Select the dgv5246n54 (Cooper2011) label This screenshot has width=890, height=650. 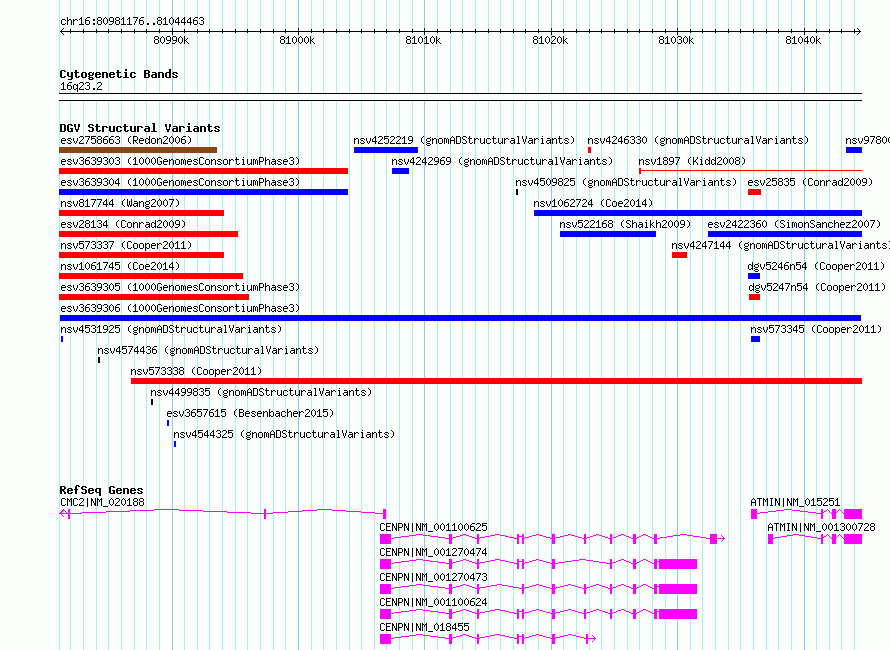click(816, 266)
